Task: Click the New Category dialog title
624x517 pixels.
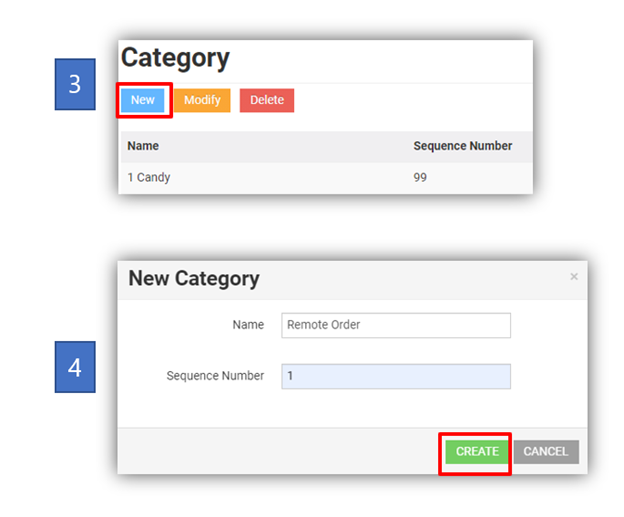Action: (194, 279)
